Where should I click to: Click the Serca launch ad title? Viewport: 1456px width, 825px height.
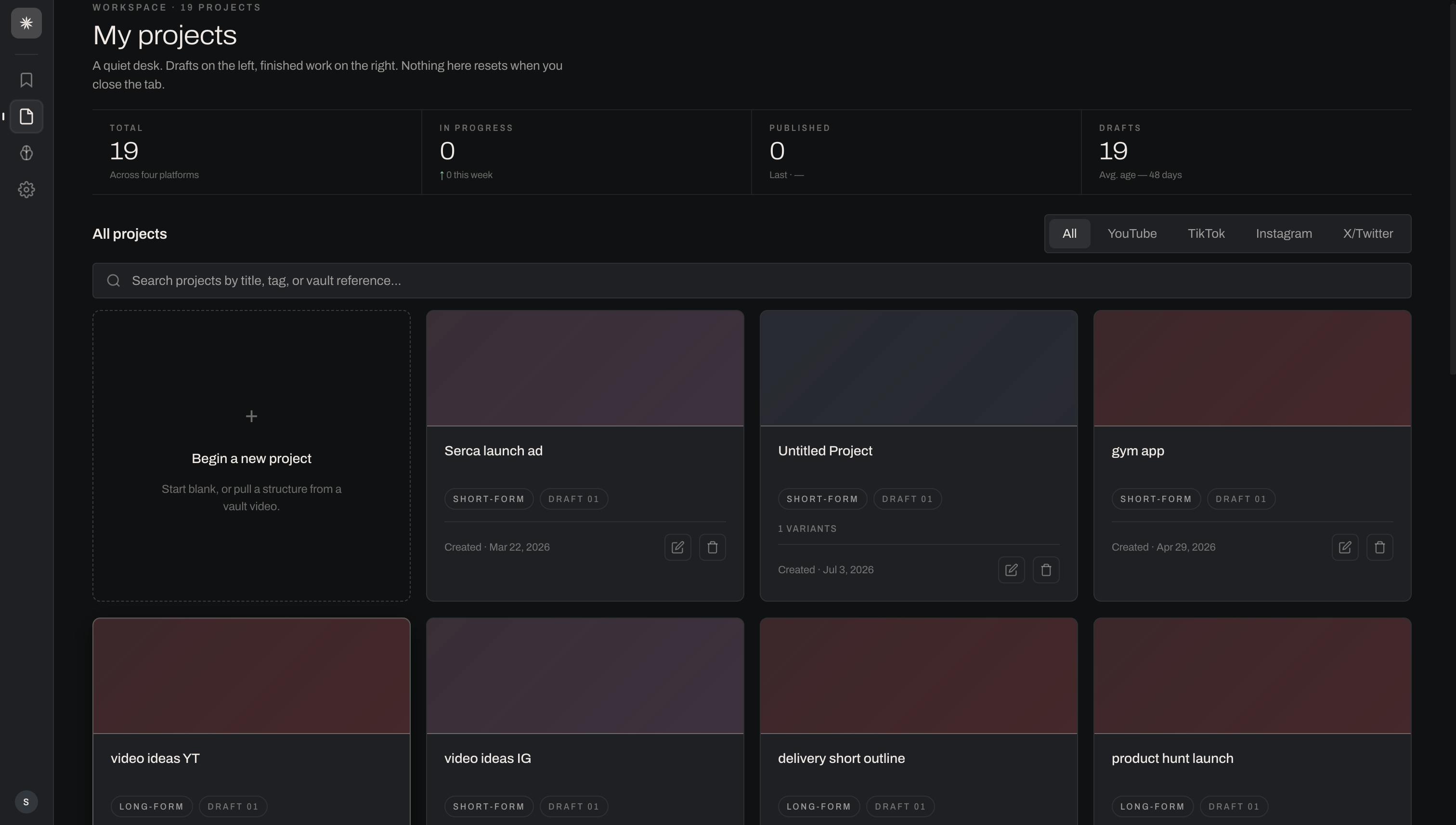(x=493, y=451)
